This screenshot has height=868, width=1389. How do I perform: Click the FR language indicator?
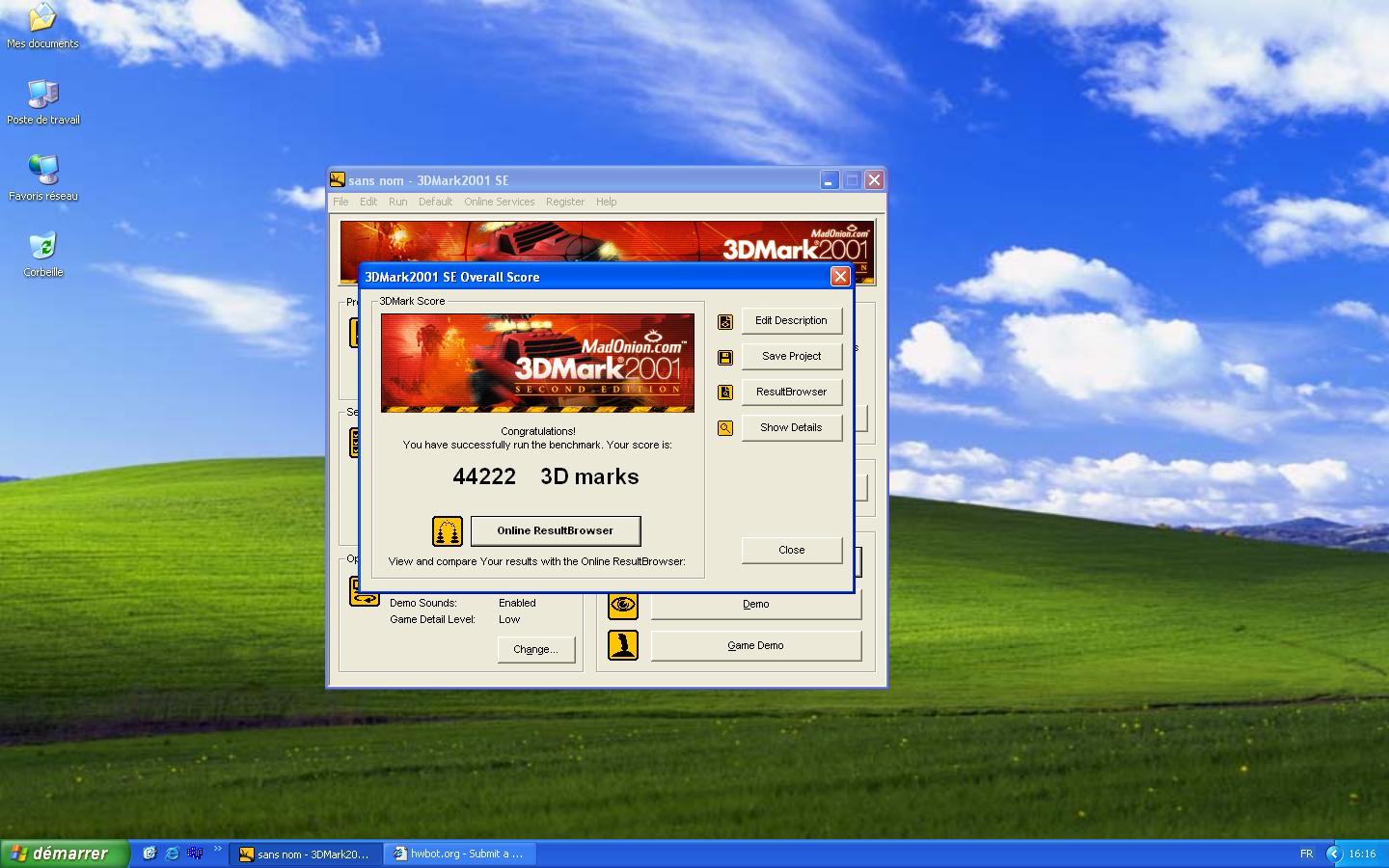point(1306,854)
